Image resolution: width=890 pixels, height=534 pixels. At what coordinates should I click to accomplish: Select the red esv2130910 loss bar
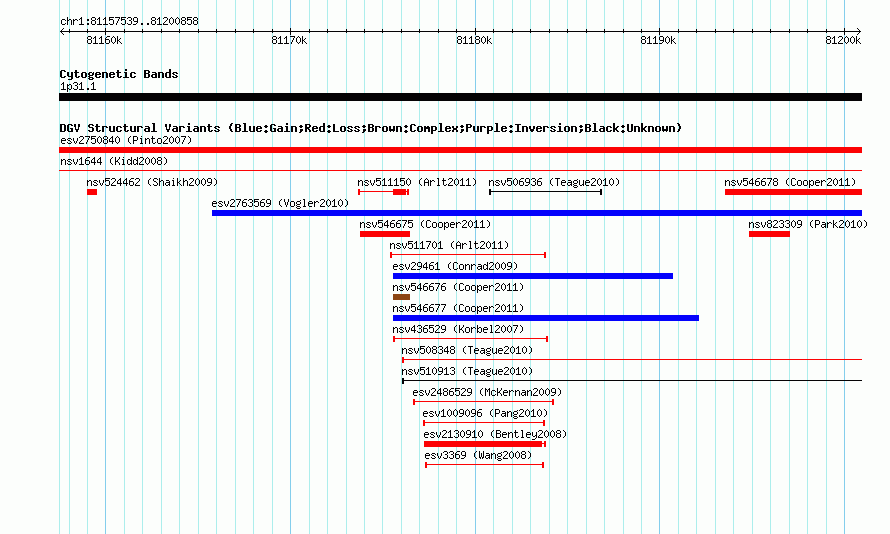click(485, 444)
